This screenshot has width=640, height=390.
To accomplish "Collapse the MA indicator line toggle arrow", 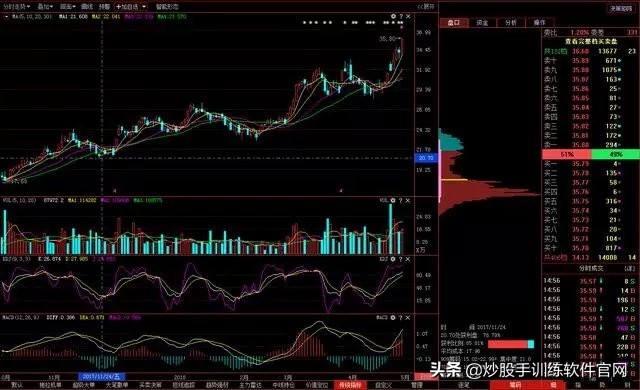I will click(6, 17).
